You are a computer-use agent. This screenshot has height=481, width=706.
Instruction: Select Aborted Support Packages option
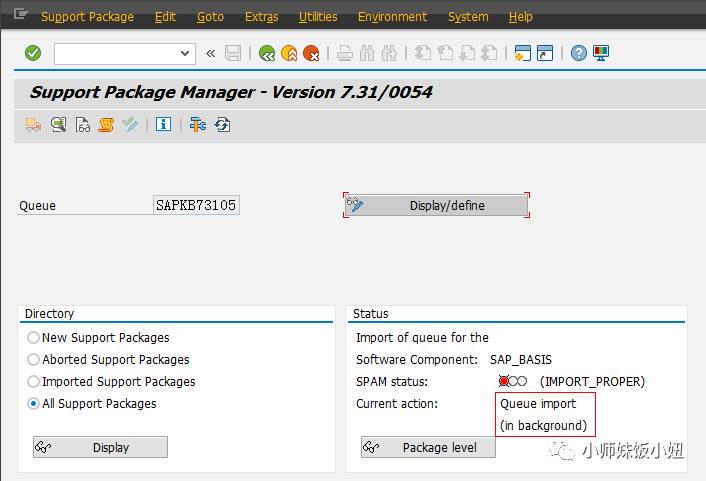pyautogui.click(x=34, y=360)
